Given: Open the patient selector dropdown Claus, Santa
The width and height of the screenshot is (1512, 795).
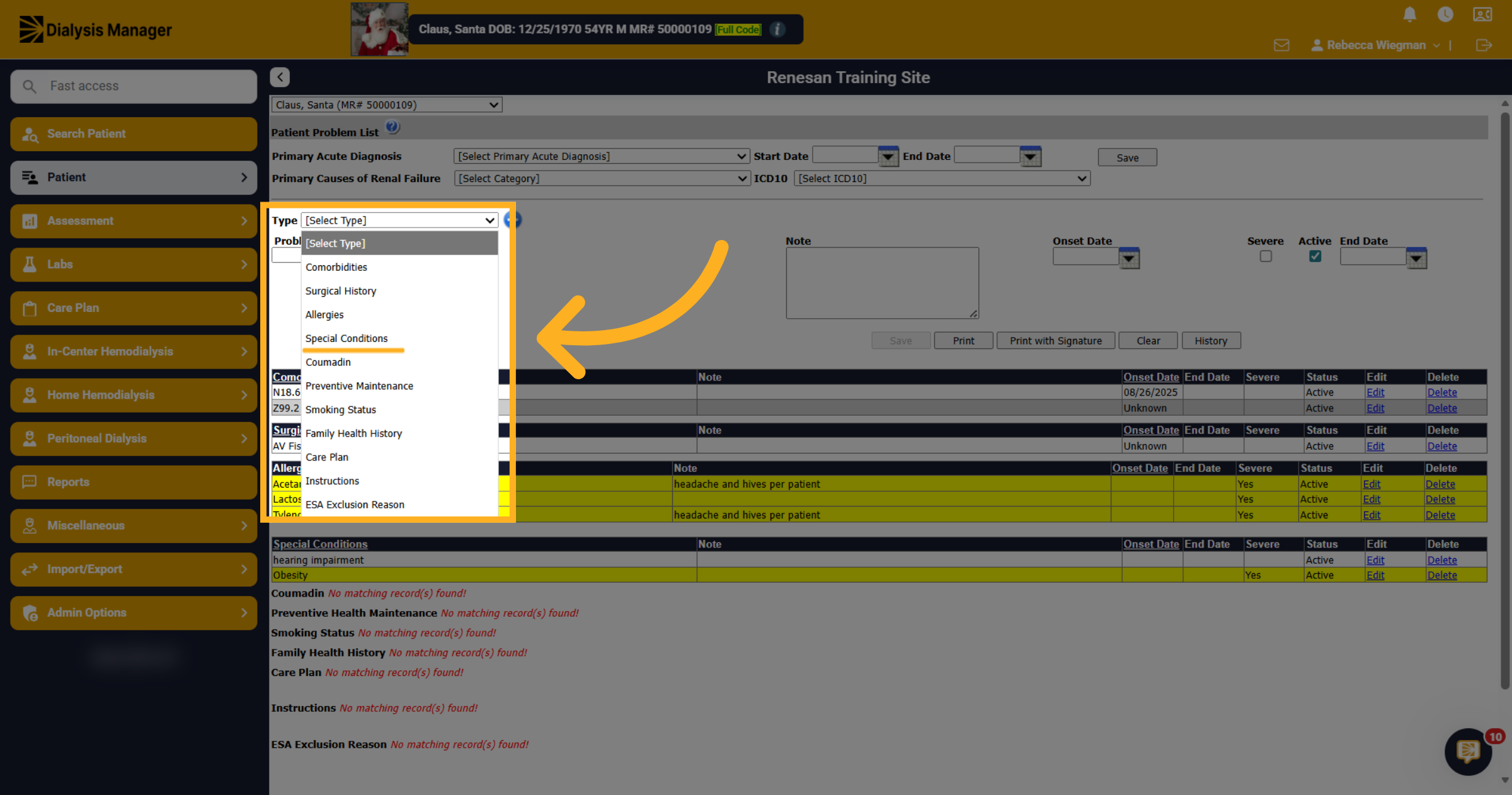Looking at the screenshot, I should point(387,105).
